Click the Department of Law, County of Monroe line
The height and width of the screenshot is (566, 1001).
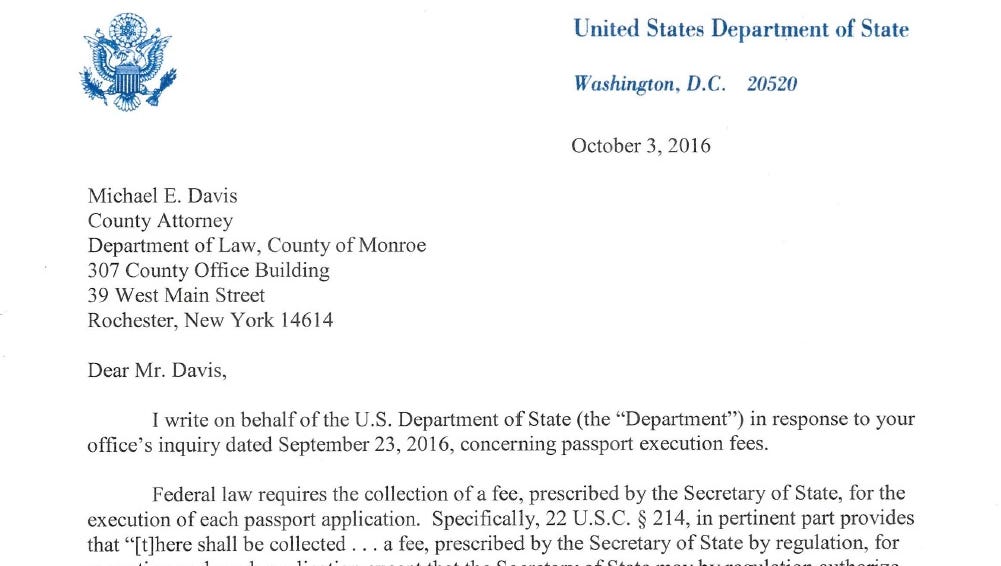(257, 245)
